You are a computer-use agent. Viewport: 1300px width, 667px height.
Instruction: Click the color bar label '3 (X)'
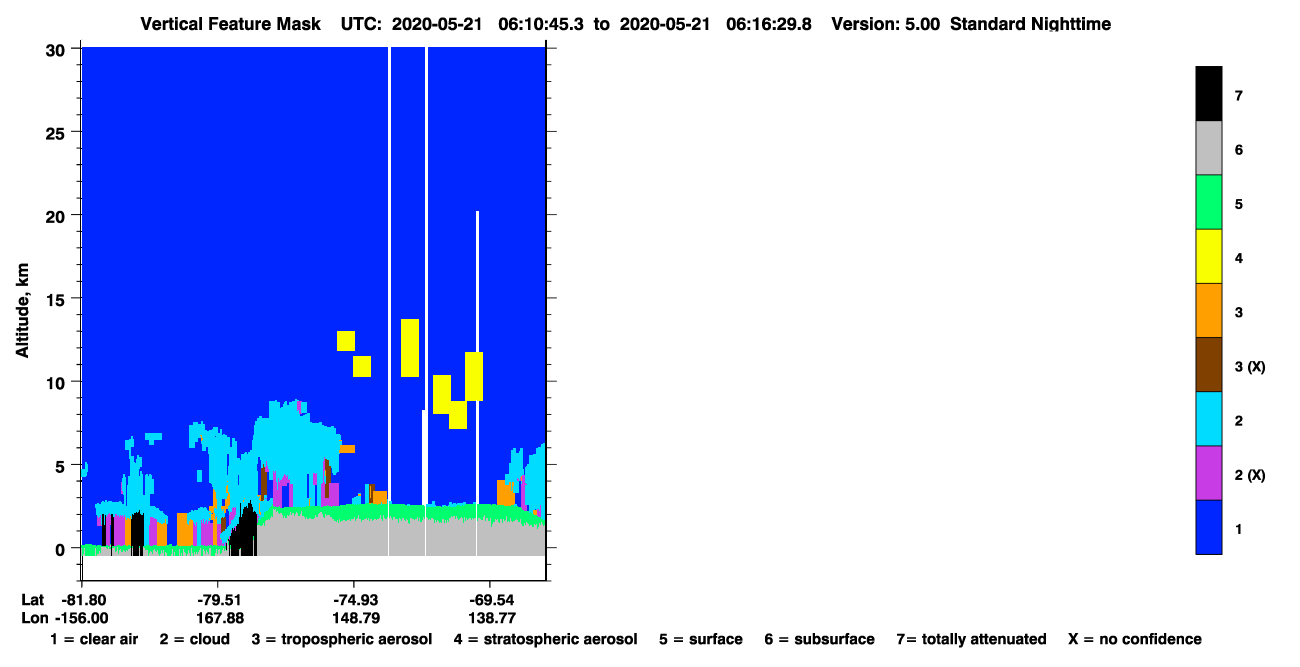click(x=1250, y=367)
